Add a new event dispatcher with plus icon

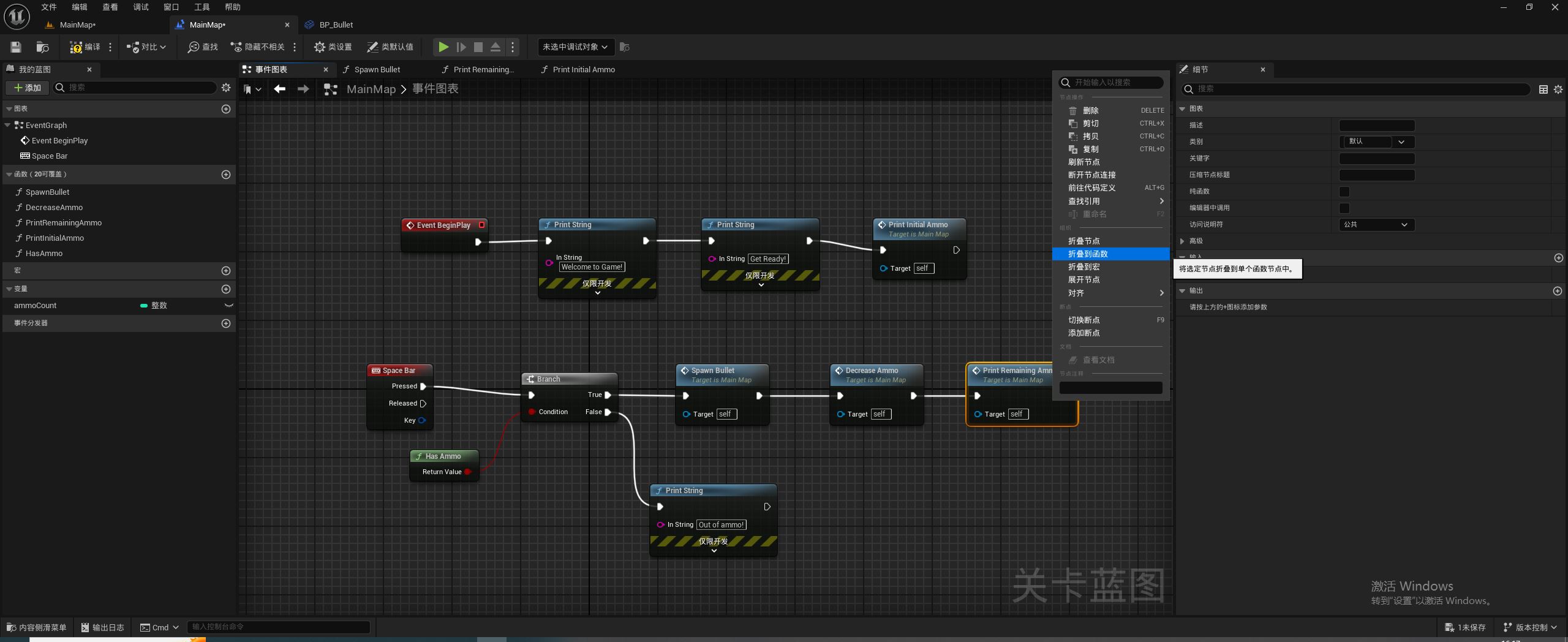[226, 323]
